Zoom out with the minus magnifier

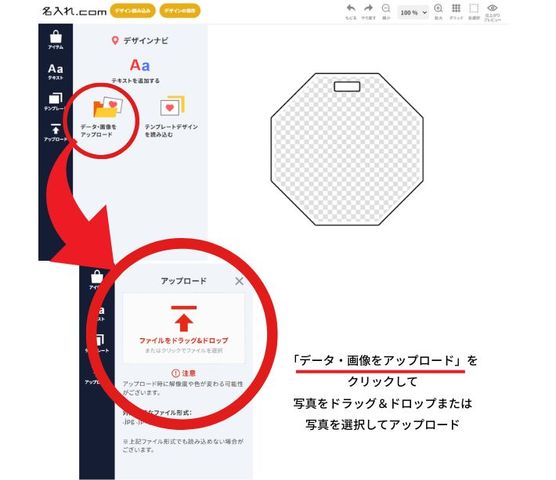(386, 9)
